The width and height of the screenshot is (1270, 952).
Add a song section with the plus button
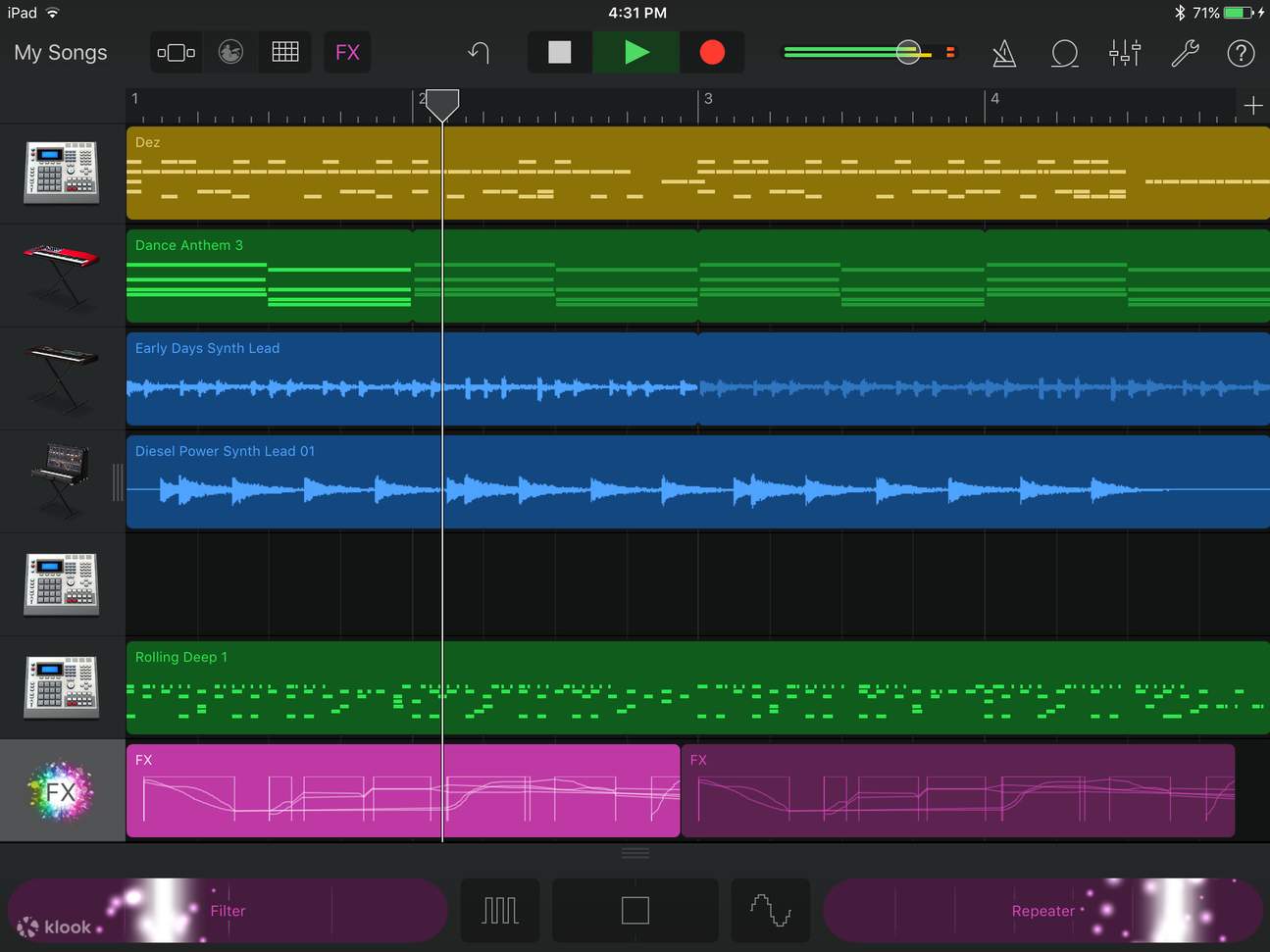point(1253,105)
